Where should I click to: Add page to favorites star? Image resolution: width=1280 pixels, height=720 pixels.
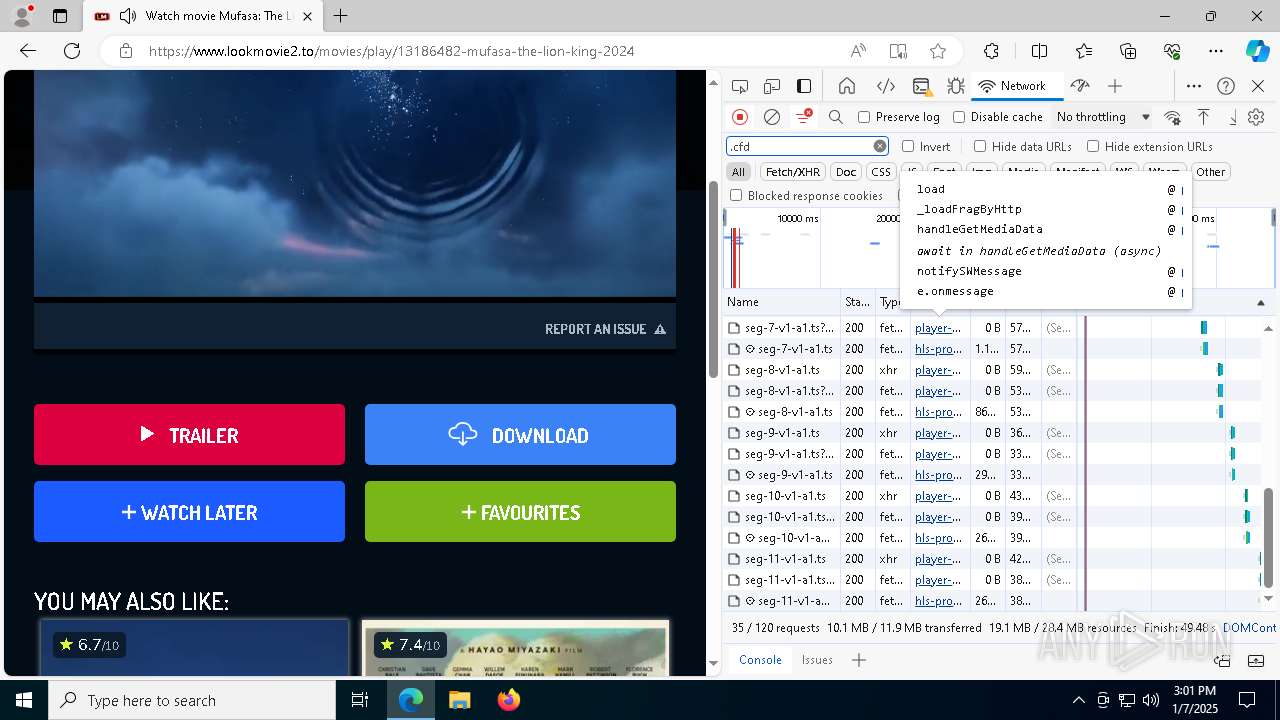coord(937,51)
